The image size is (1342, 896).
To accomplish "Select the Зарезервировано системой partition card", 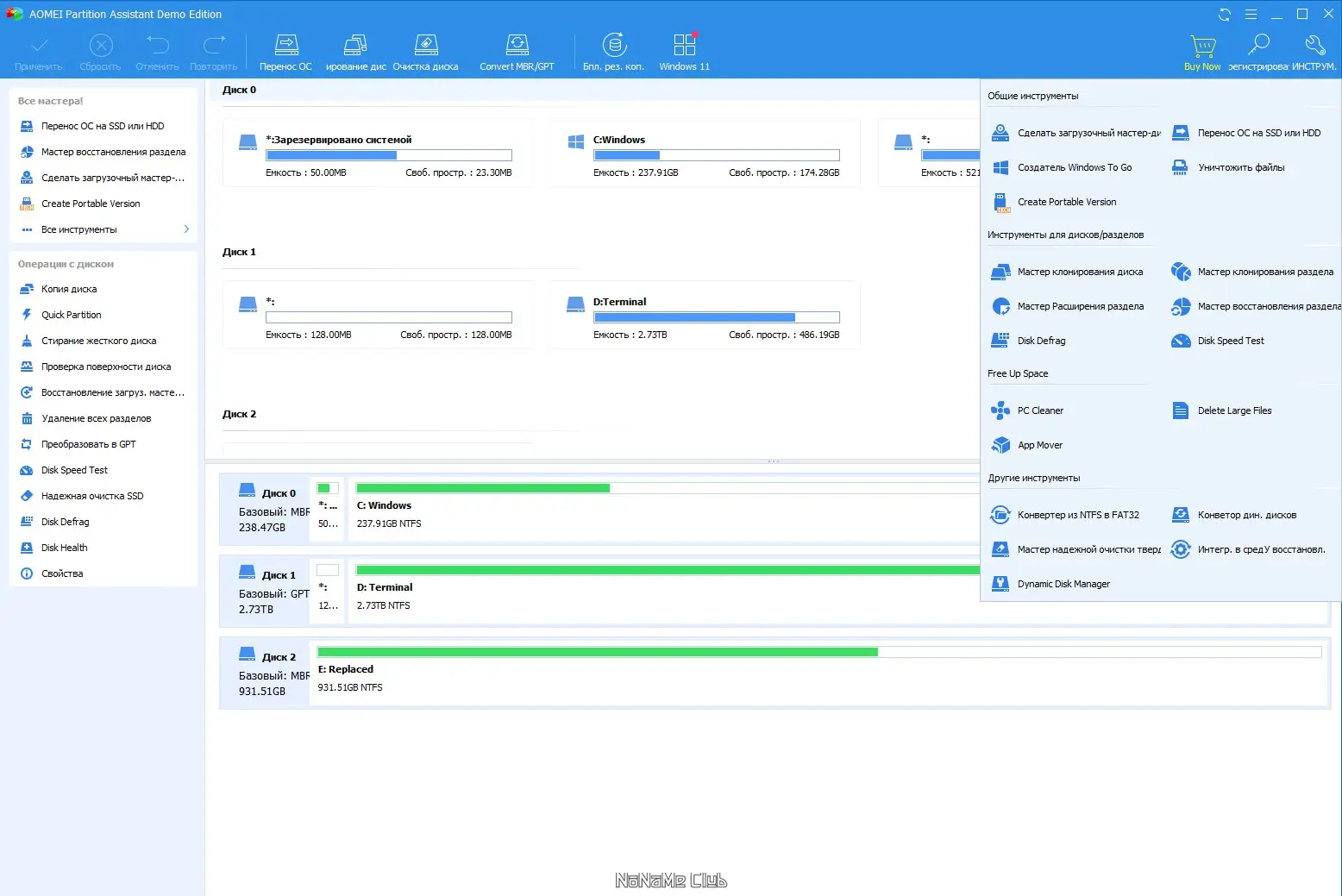I will tap(378, 153).
